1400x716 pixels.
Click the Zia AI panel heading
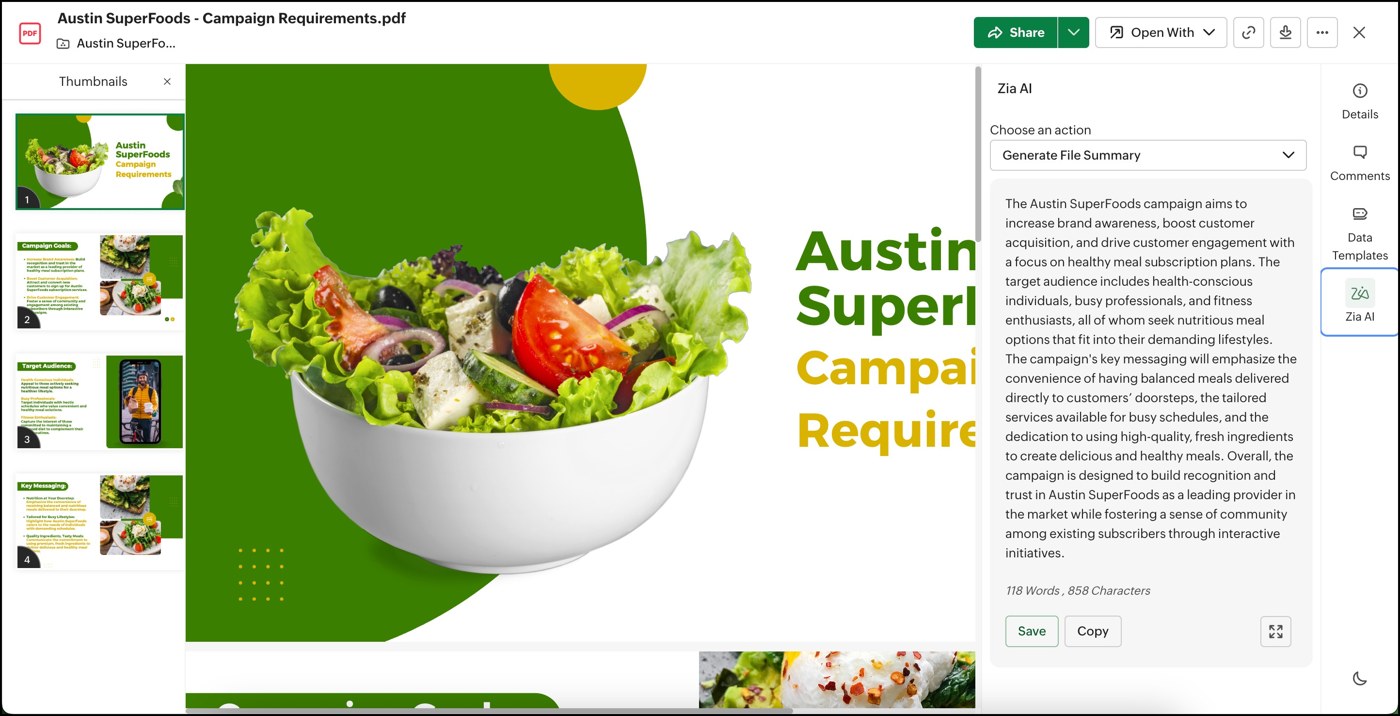coord(1015,88)
